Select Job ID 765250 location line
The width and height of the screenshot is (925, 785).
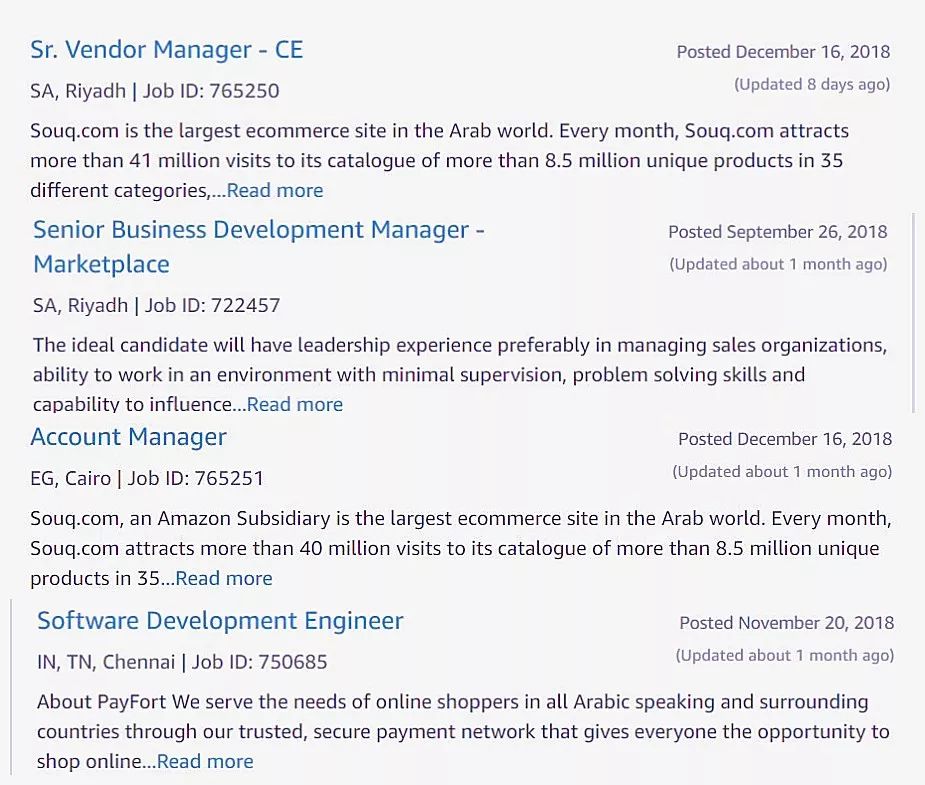(155, 91)
